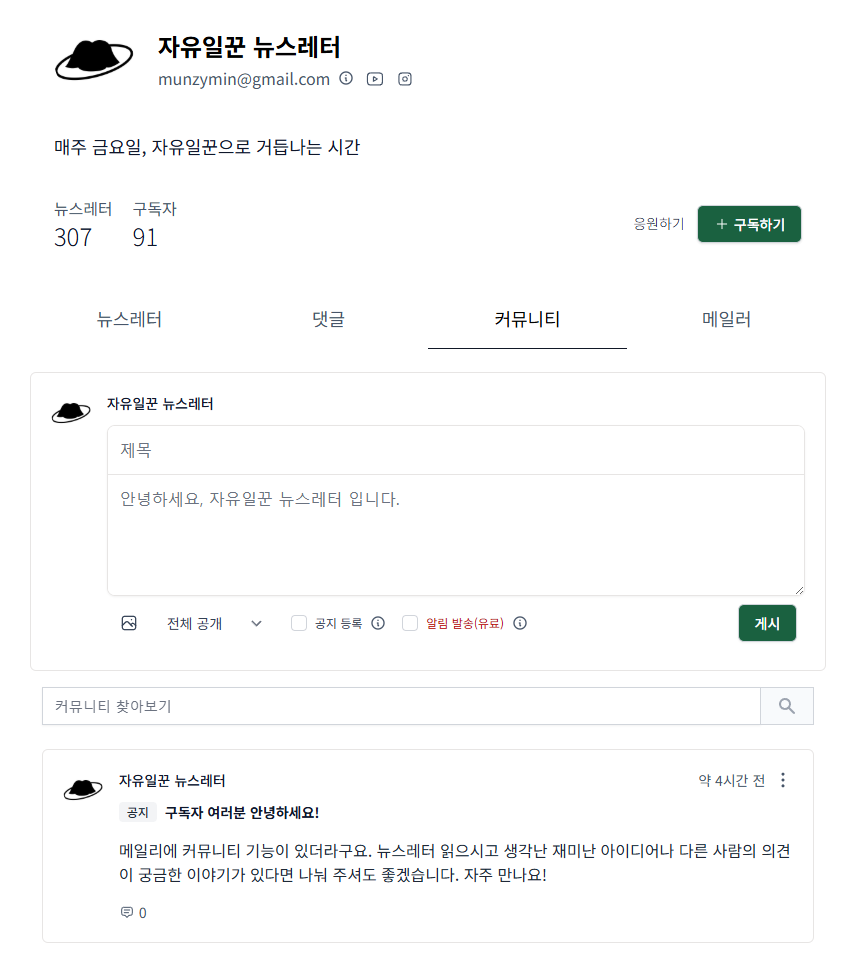Click the search magnifier in 커뮤니티 찾아보기
The height and width of the screenshot is (974, 862).
(786, 705)
